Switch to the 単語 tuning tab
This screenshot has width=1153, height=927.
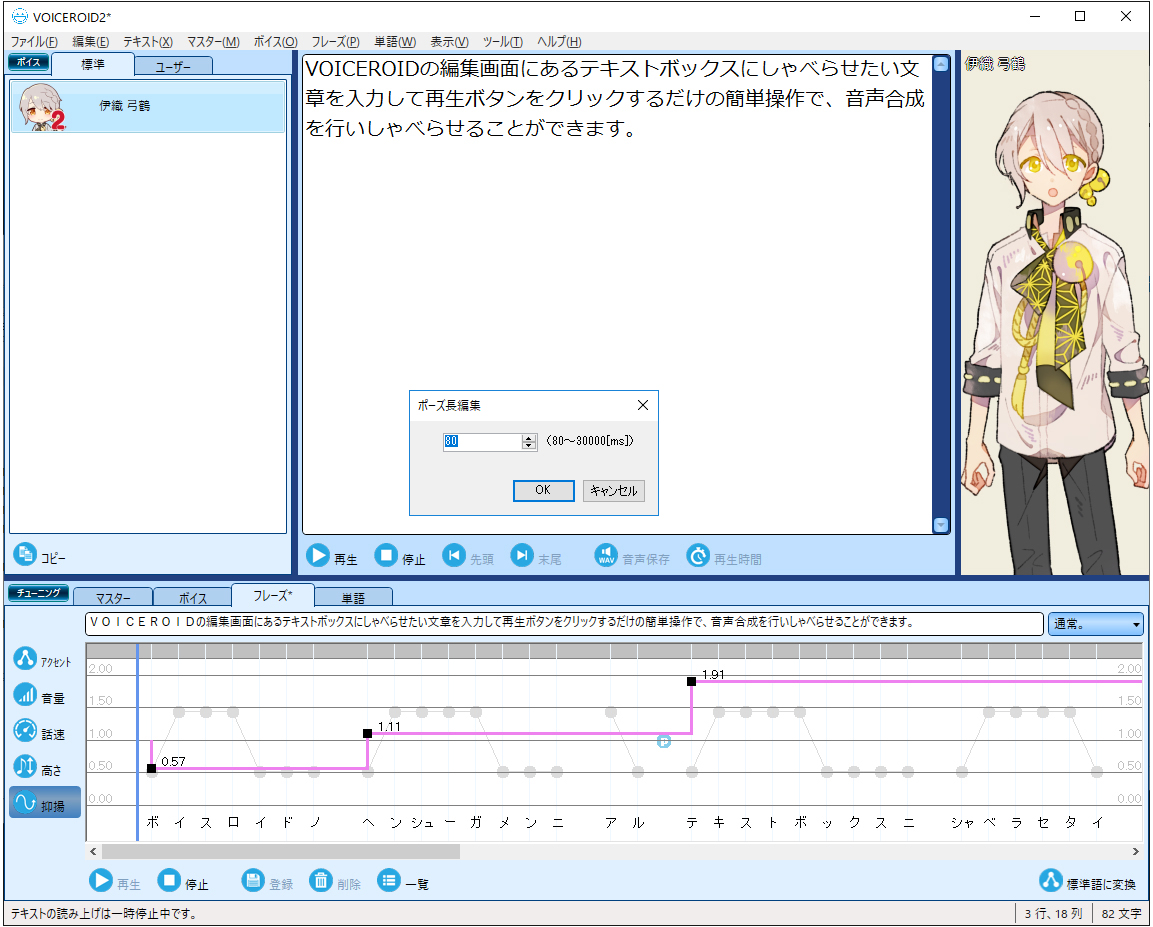click(x=354, y=598)
